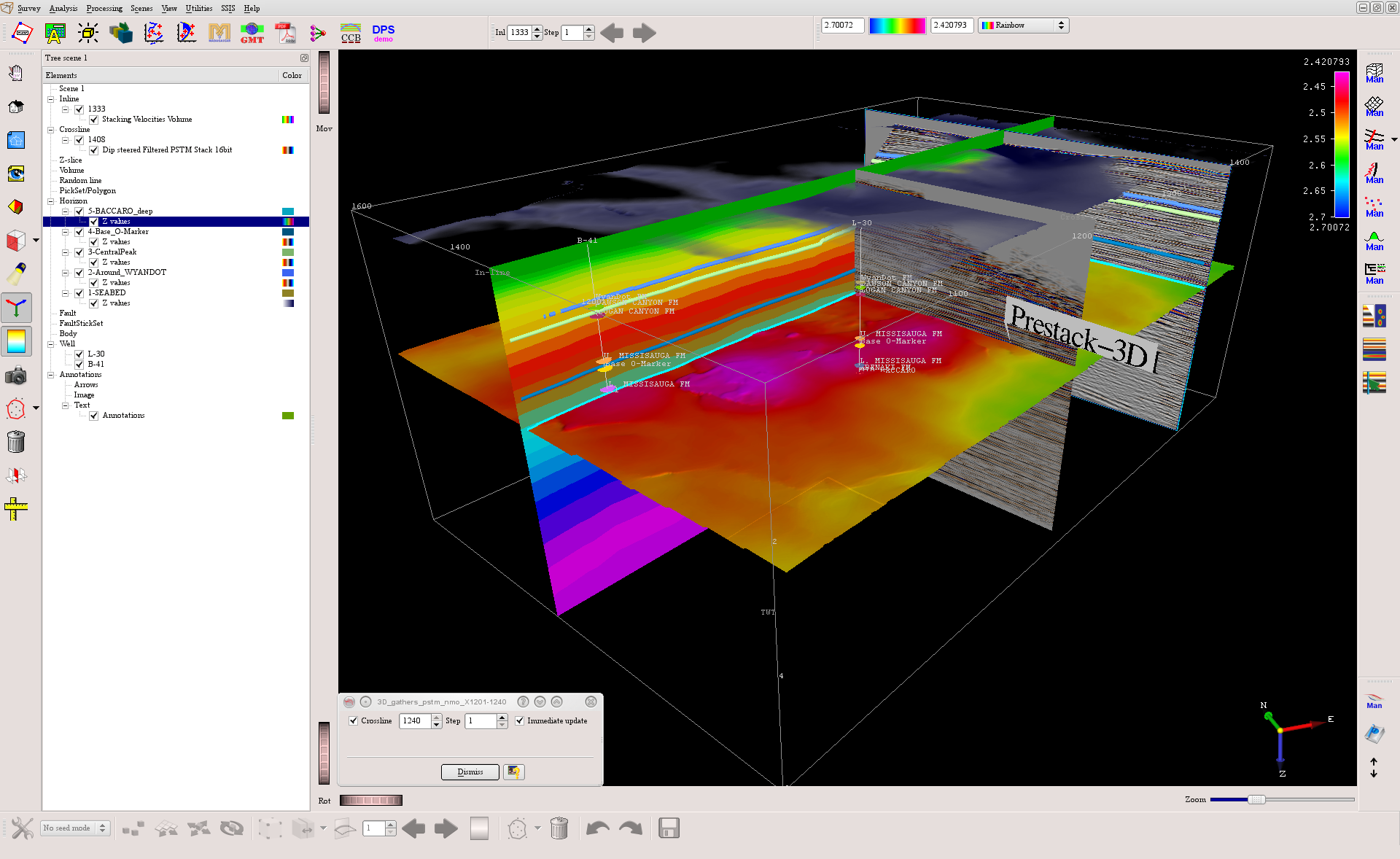
Task: Open the Survey menu
Action: [29, 8]
